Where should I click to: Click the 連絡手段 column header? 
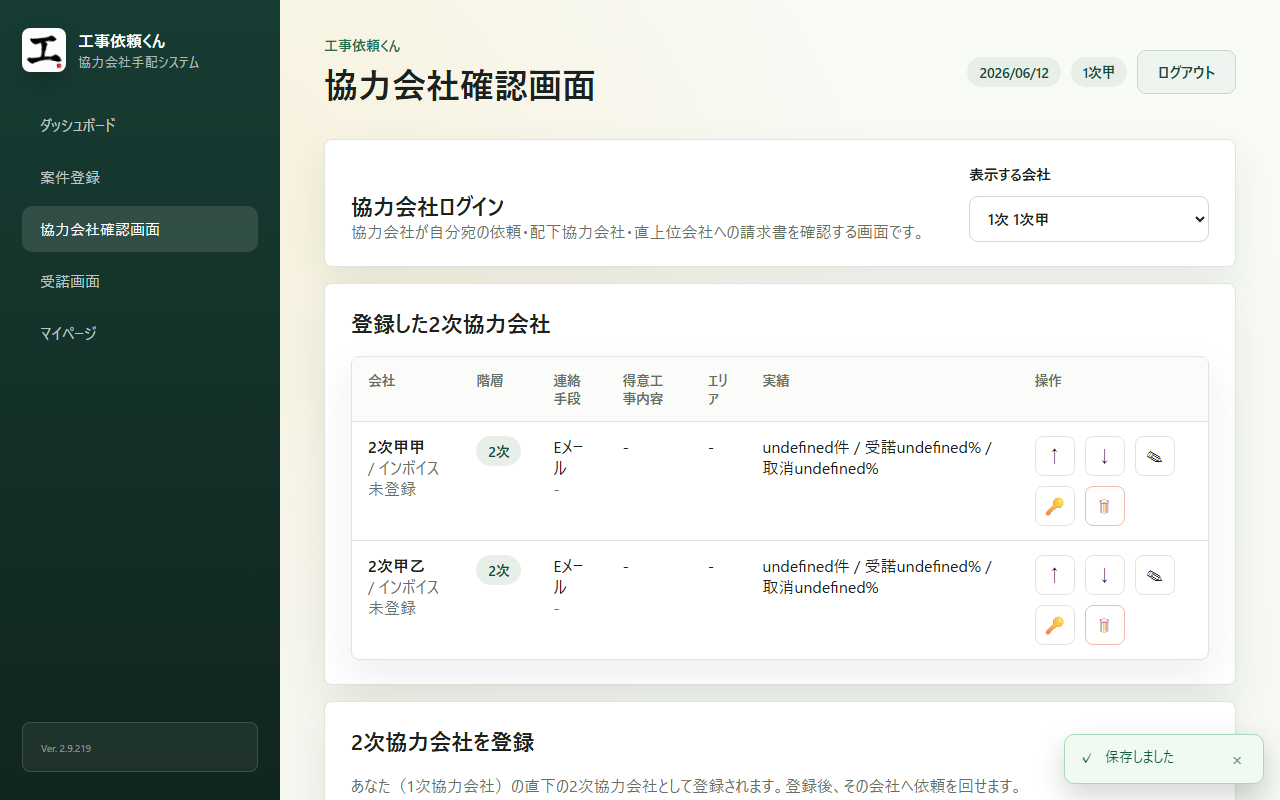[x=567, y=390]
